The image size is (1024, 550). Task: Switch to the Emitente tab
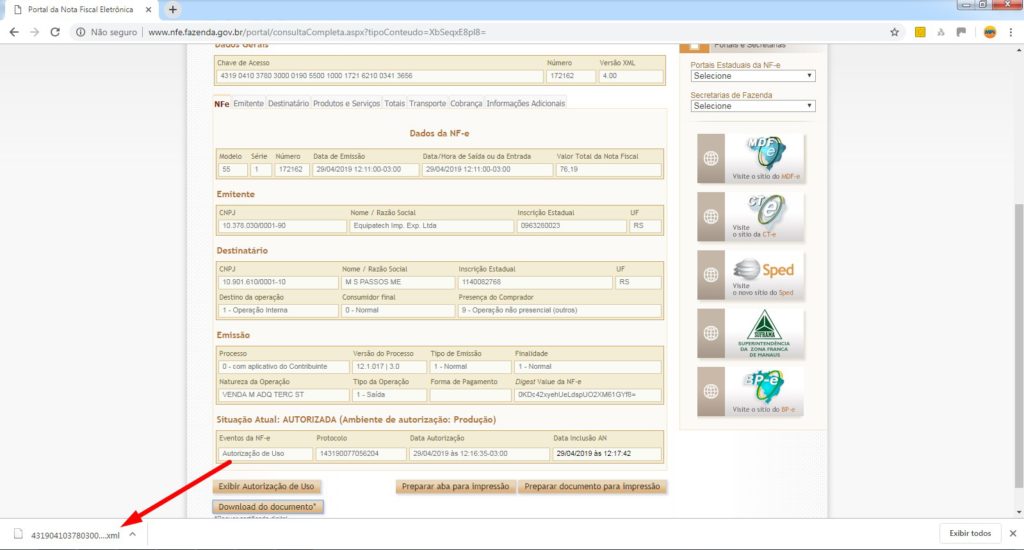tap(248, 103)
